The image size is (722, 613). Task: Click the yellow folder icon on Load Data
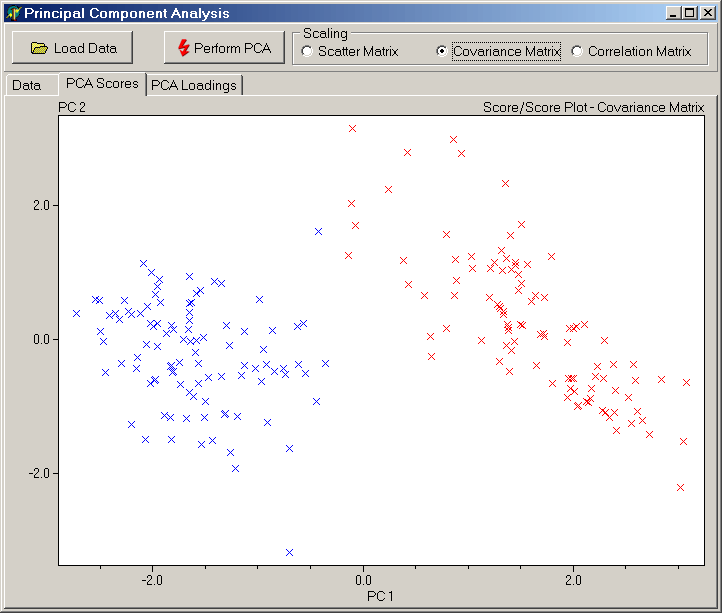coord(39,48)
